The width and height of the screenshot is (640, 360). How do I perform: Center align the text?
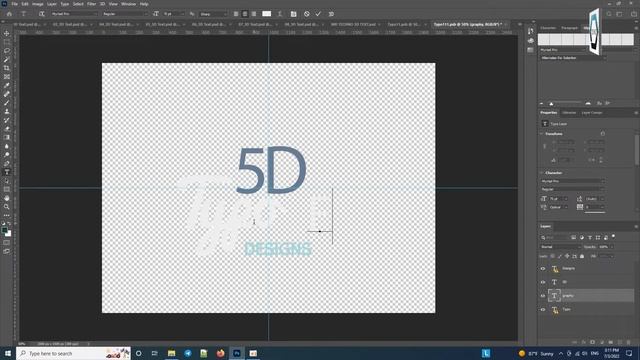(245, 14)
